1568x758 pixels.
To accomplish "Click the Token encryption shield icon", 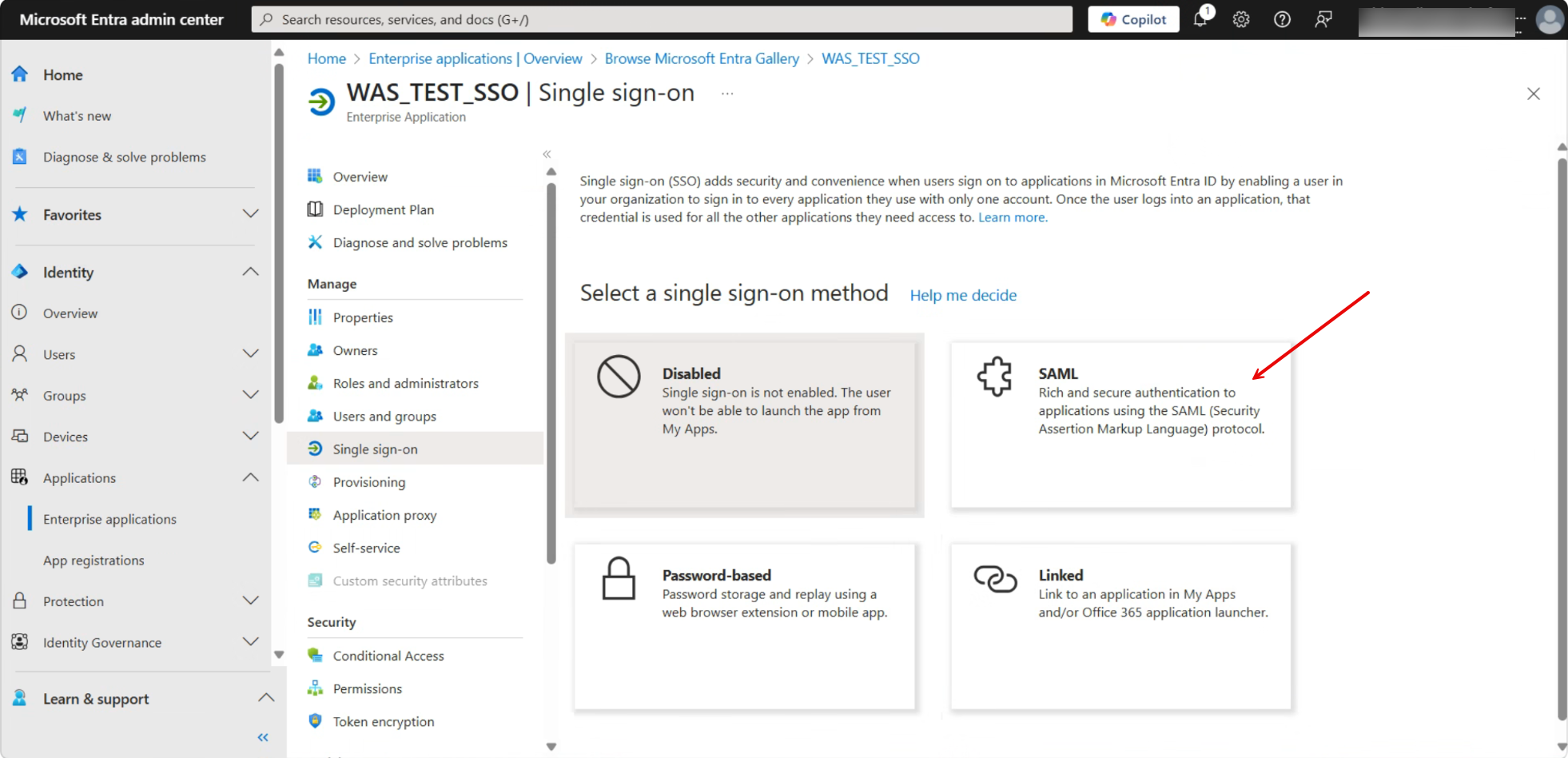I will 315,720.
